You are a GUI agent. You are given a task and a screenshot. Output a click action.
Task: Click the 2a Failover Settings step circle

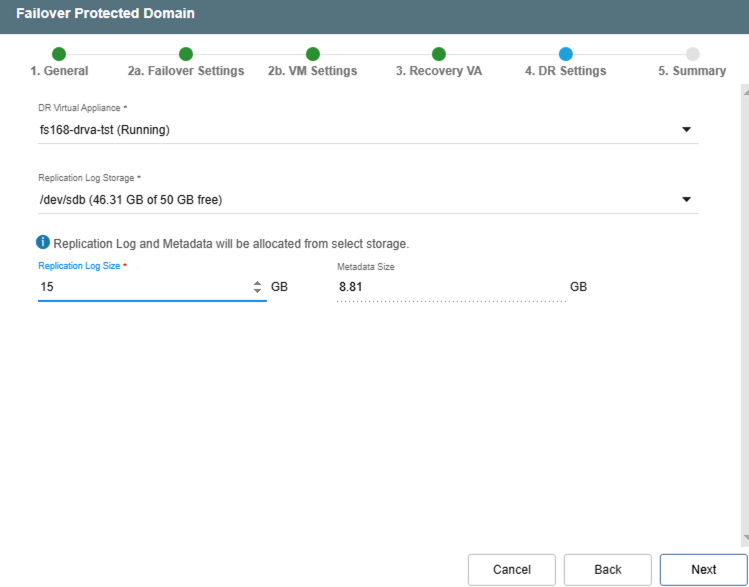click(186, 54)
